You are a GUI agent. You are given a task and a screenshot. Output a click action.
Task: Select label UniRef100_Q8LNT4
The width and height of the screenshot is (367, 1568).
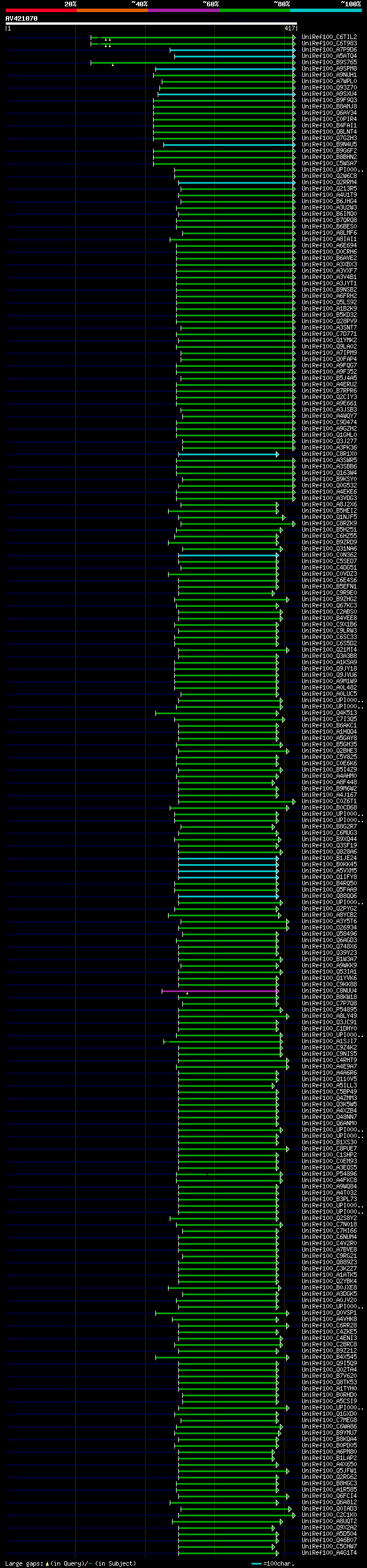[x=329, y=132]
